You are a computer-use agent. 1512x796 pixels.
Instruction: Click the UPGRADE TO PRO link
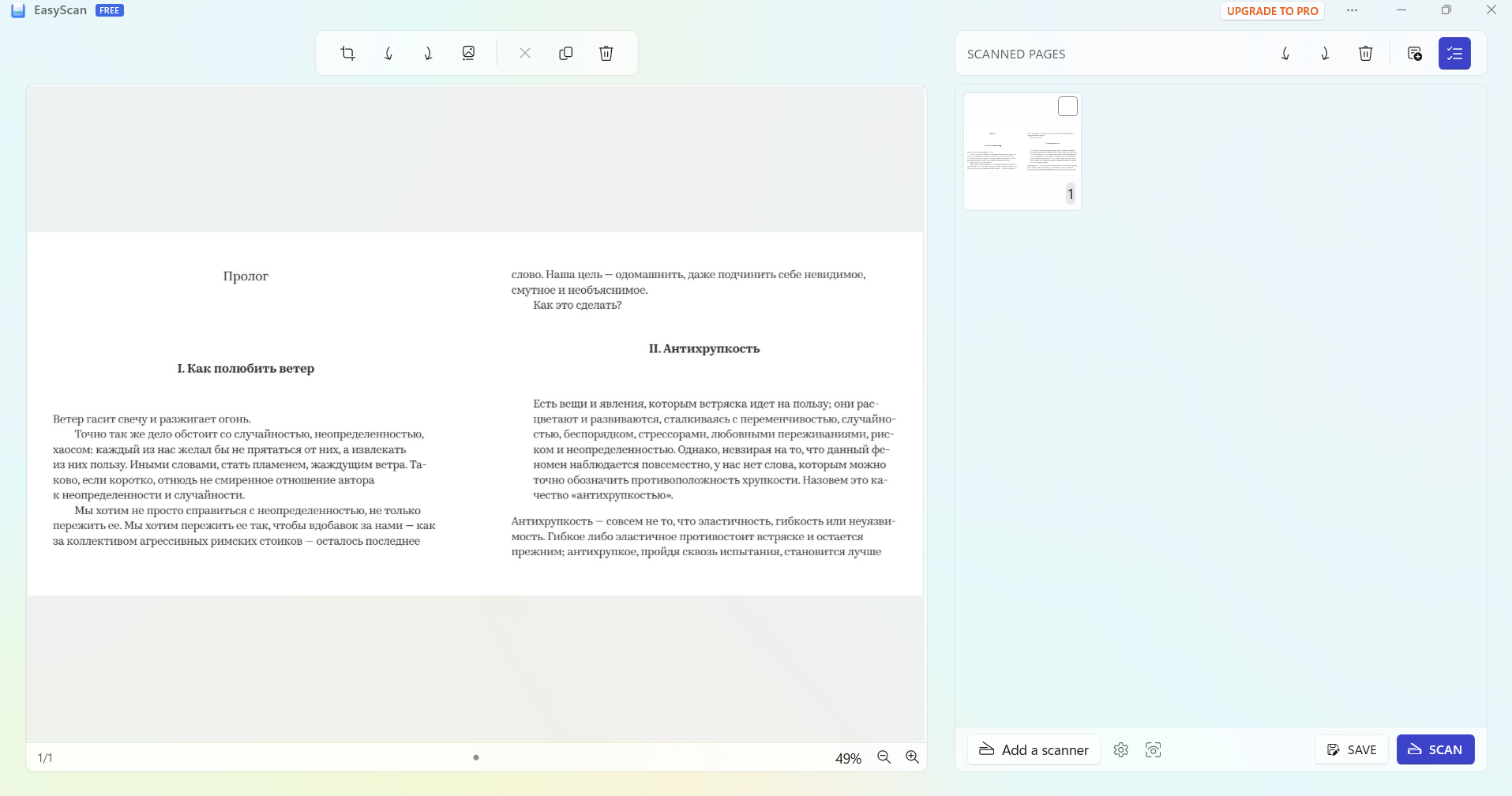(1272, 11)
